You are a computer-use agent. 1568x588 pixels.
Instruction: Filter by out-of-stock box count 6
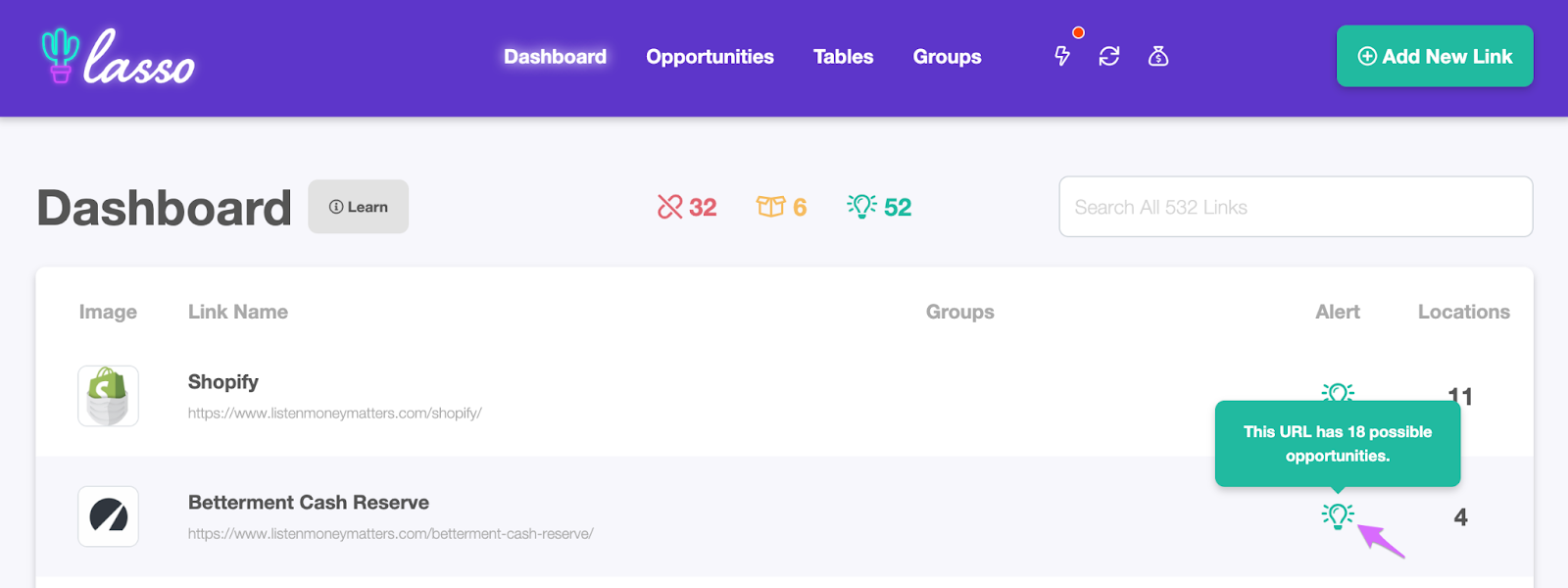click(x=781, y=207)
